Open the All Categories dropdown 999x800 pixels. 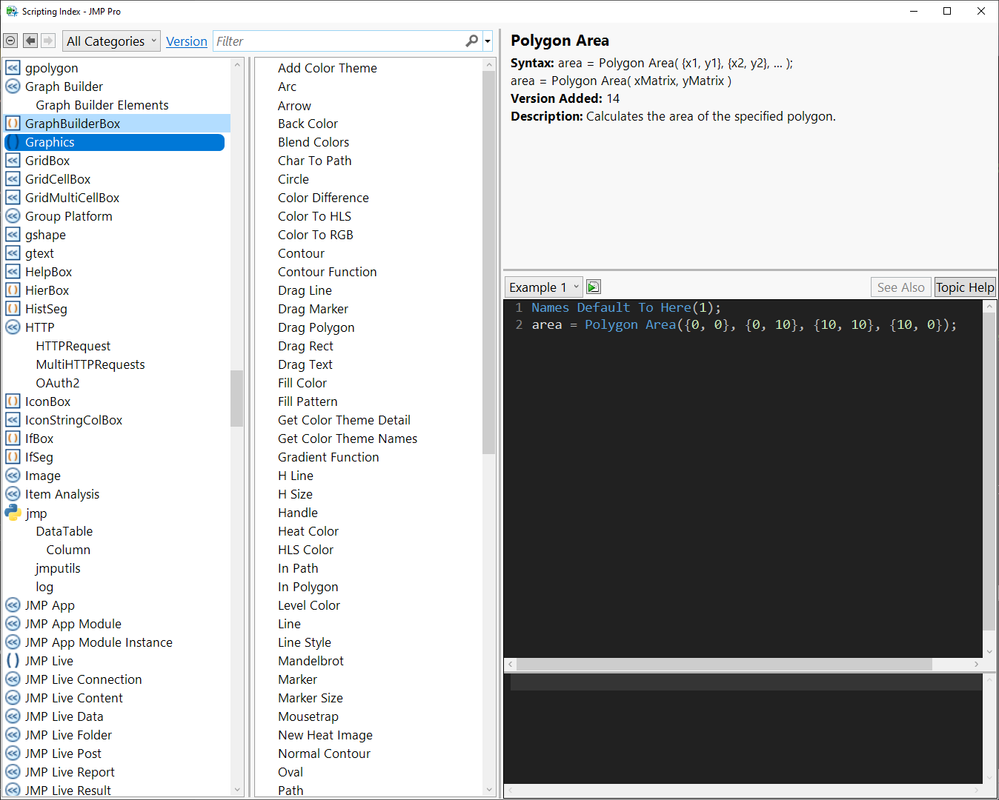point(110,40)
